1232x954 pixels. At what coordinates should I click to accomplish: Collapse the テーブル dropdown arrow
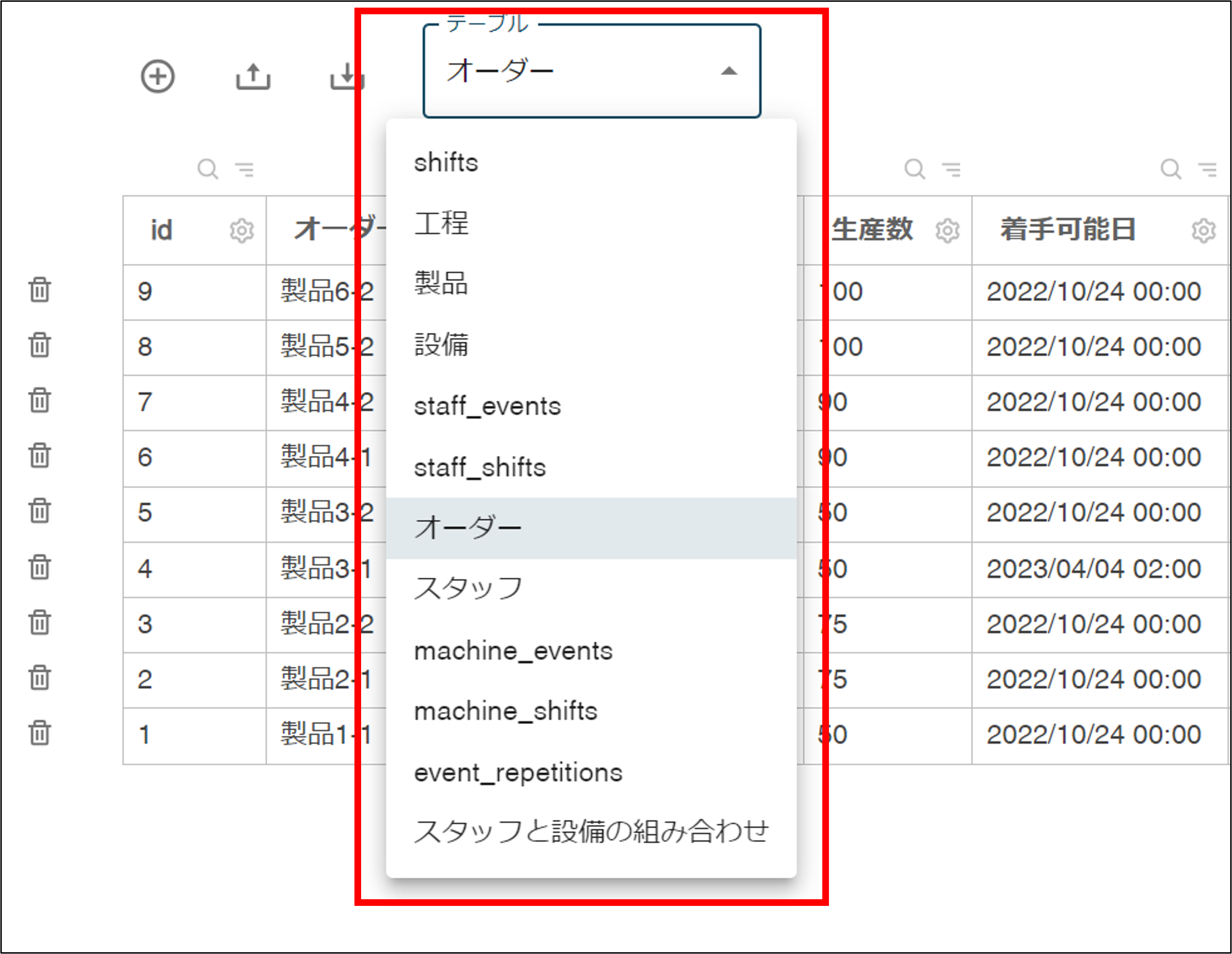coord(729,71)
